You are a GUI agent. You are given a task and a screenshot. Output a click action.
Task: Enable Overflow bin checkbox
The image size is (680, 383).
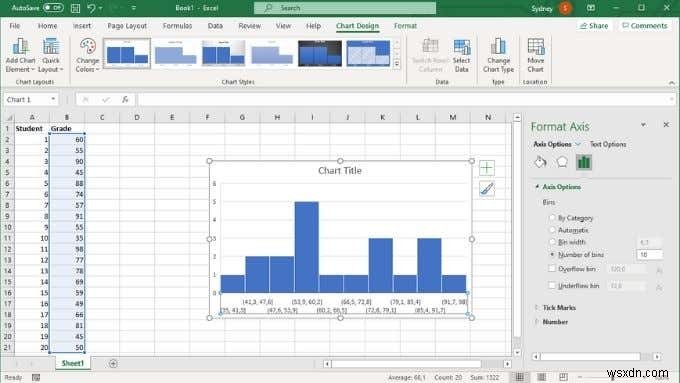pyautogui.click(x=552, y=268)
